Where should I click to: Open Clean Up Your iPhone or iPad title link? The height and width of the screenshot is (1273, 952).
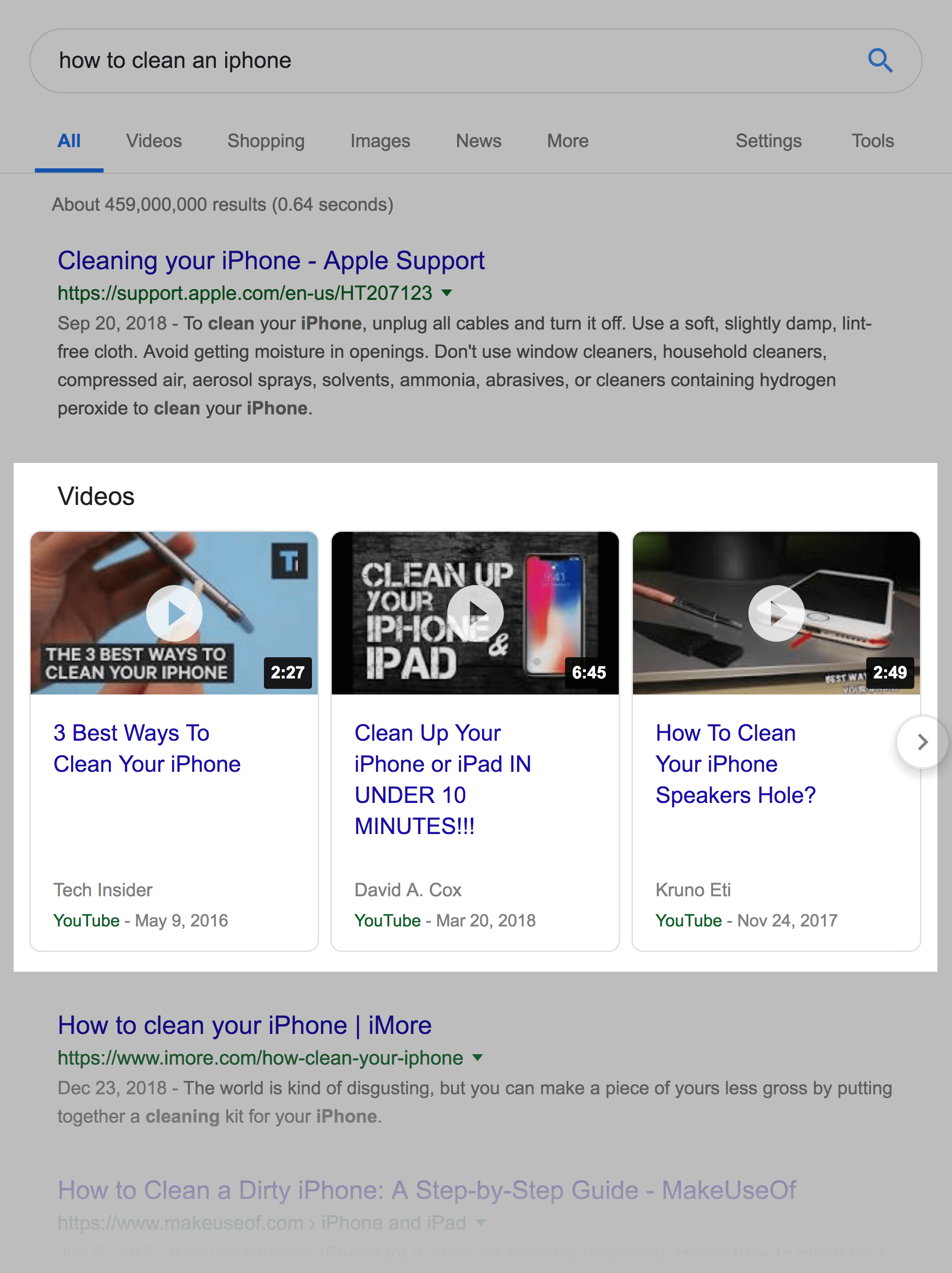coord(443,780)
